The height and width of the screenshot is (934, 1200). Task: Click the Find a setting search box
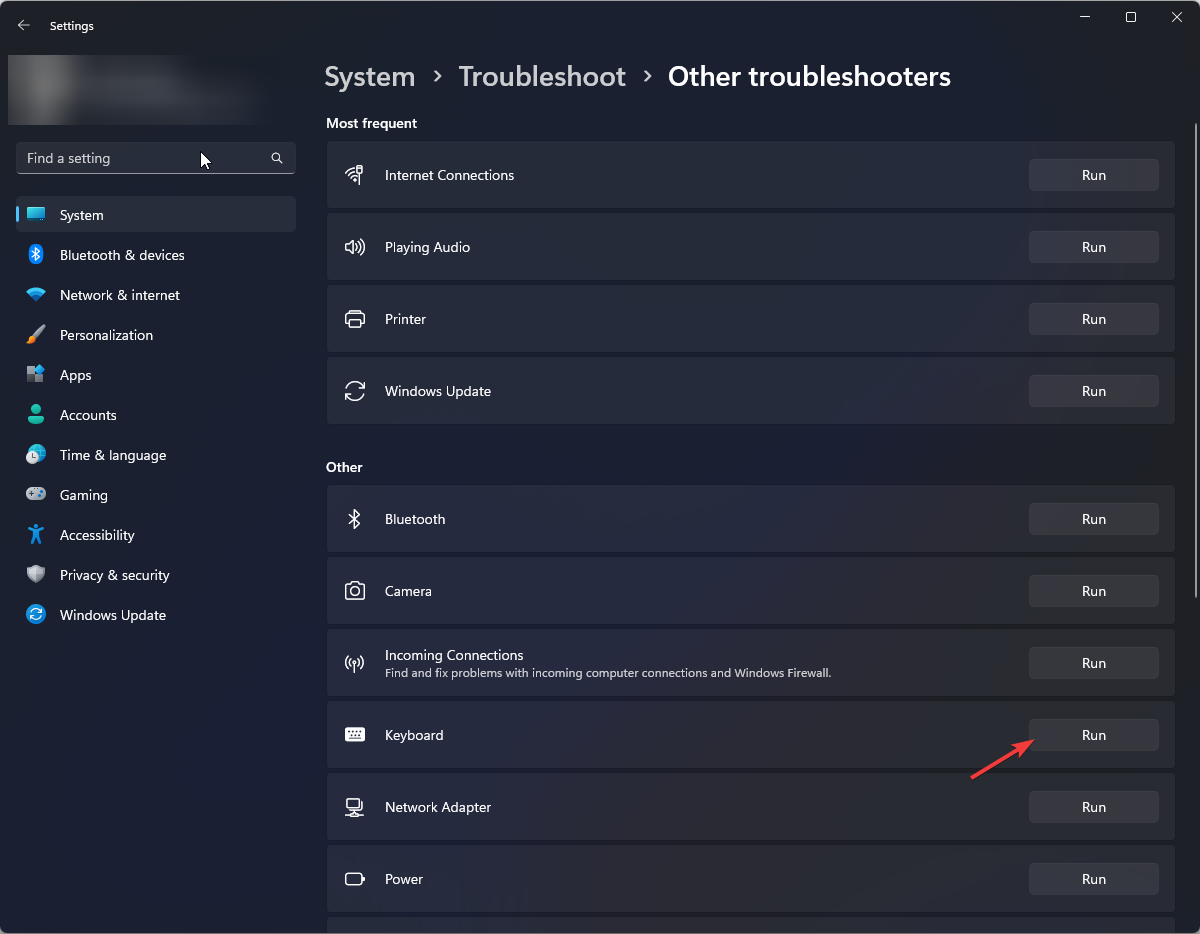(156, 158)
